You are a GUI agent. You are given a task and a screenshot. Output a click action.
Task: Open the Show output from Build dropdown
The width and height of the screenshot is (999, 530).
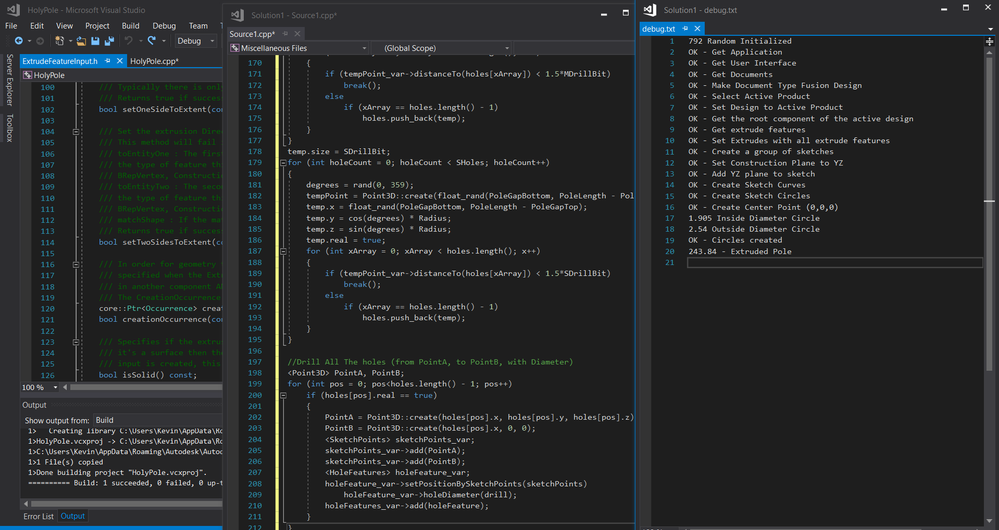157,420
